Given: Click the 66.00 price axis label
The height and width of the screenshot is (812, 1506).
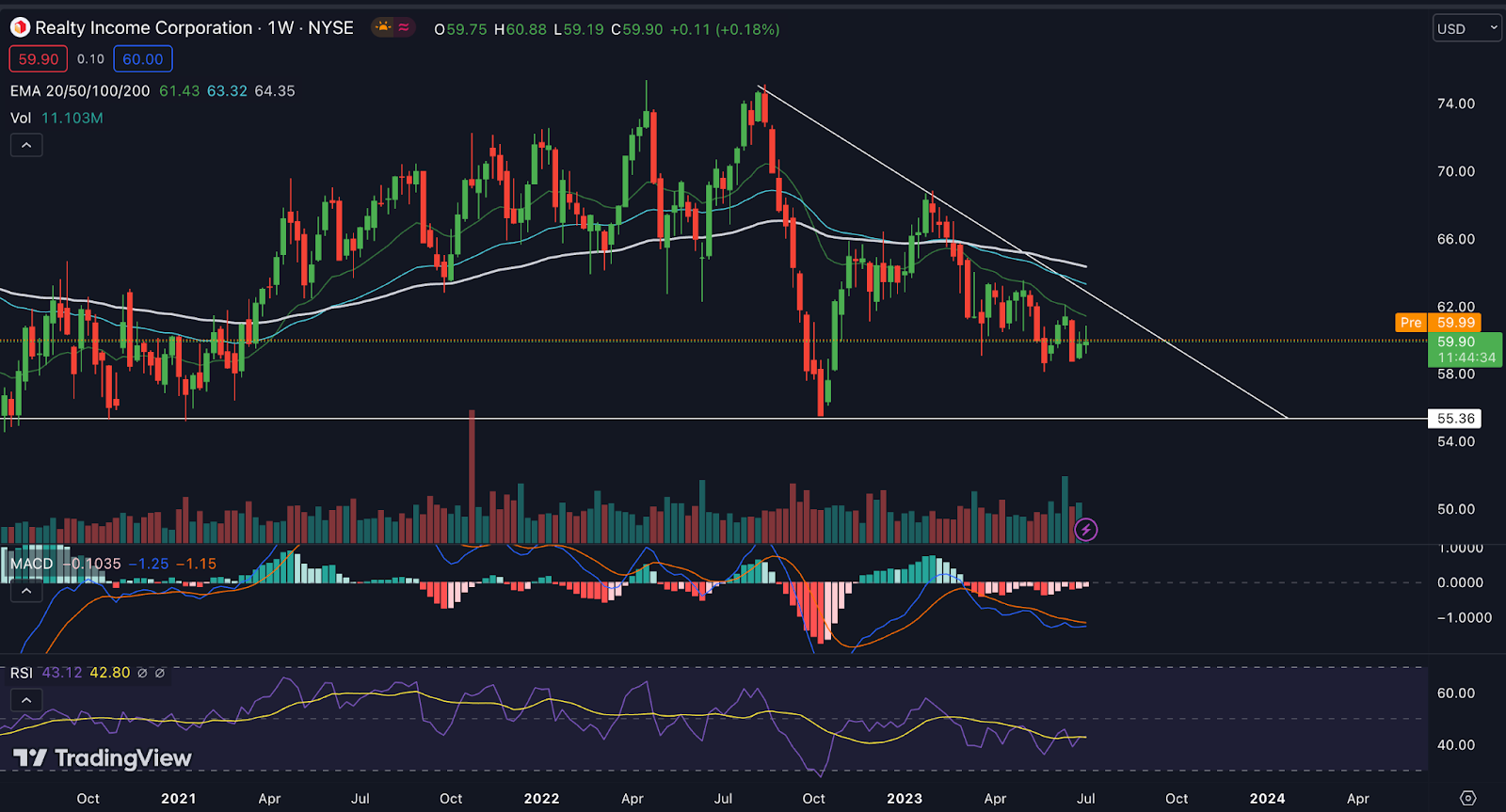Looking at the screenshot, I should coord(1455,239).
